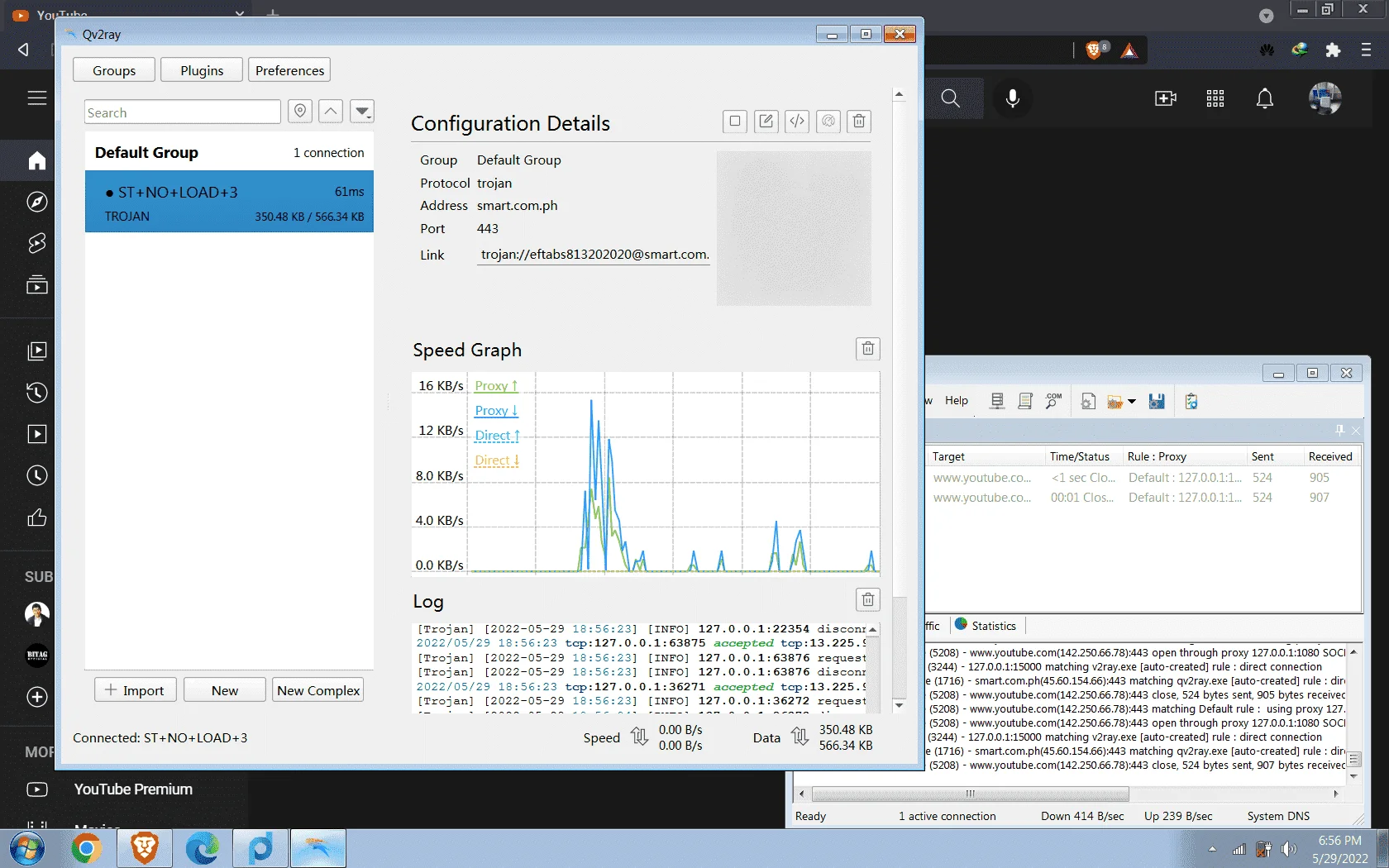
Task: Click the open profile folder icon in Proxifier
Action: click(x=1115, y=402)
